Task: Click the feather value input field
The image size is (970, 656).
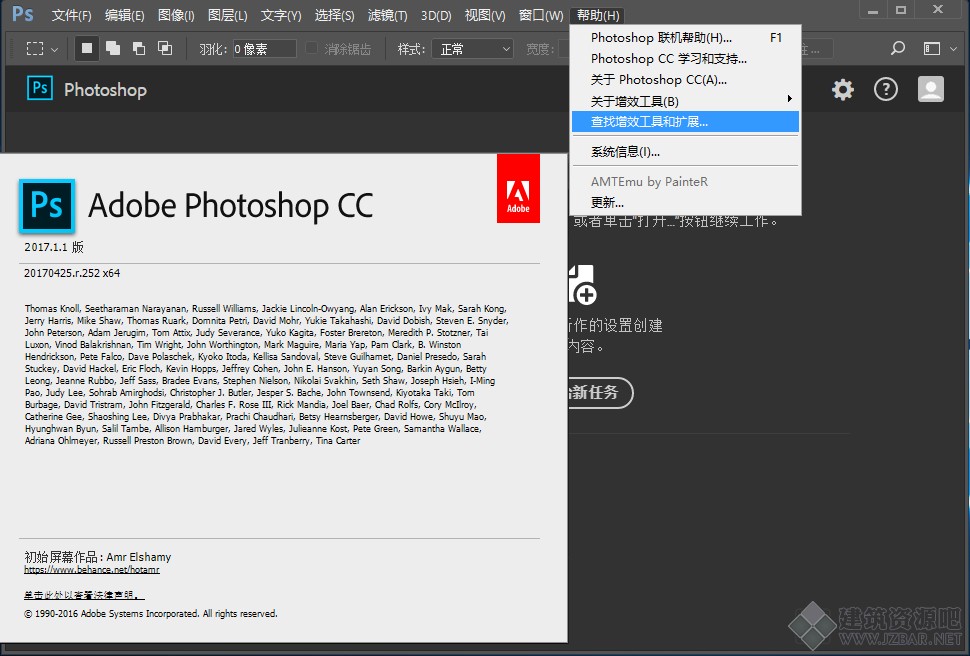Action: coord(264,49)
